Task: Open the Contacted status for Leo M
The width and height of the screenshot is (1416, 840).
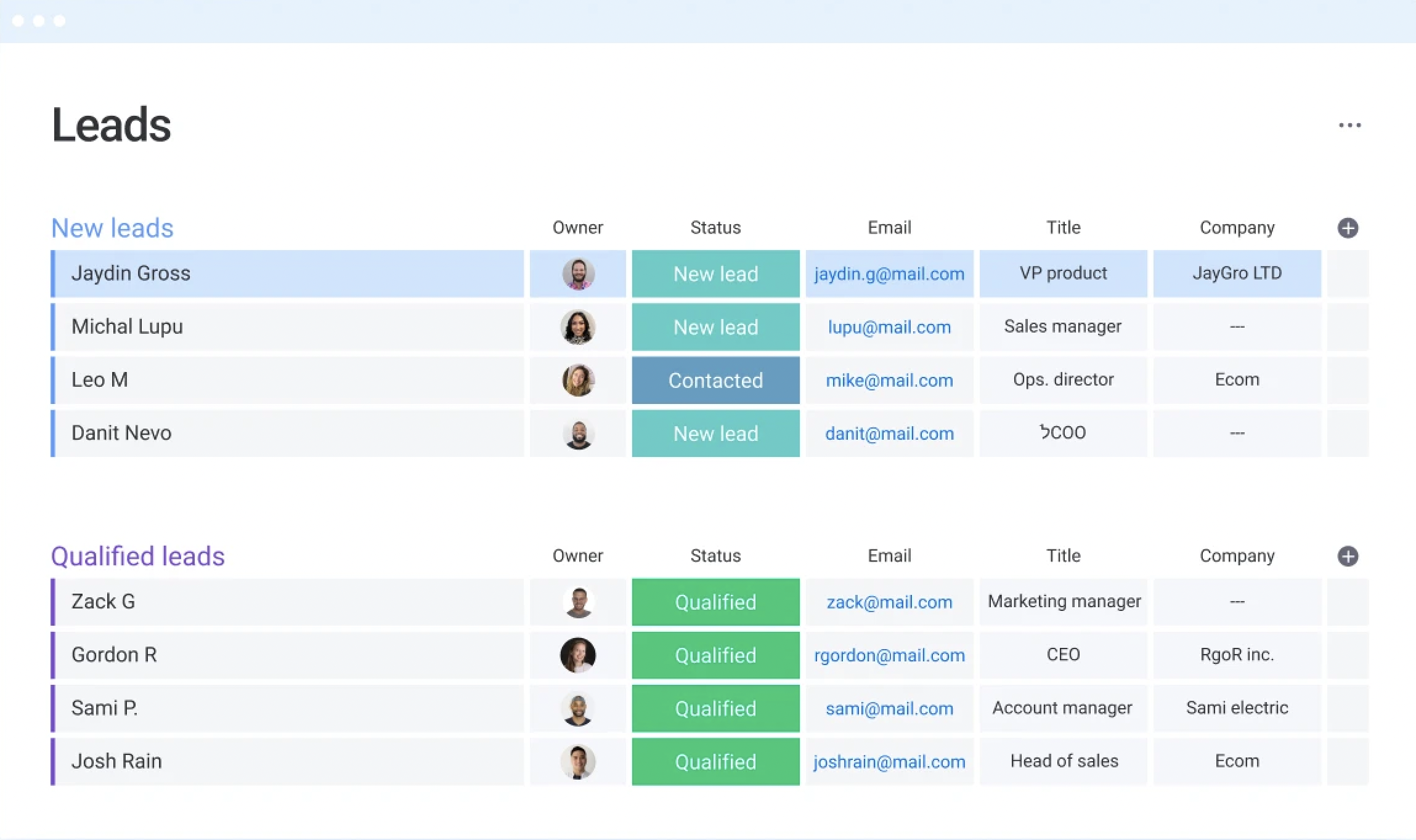Action: coord(715,380)
